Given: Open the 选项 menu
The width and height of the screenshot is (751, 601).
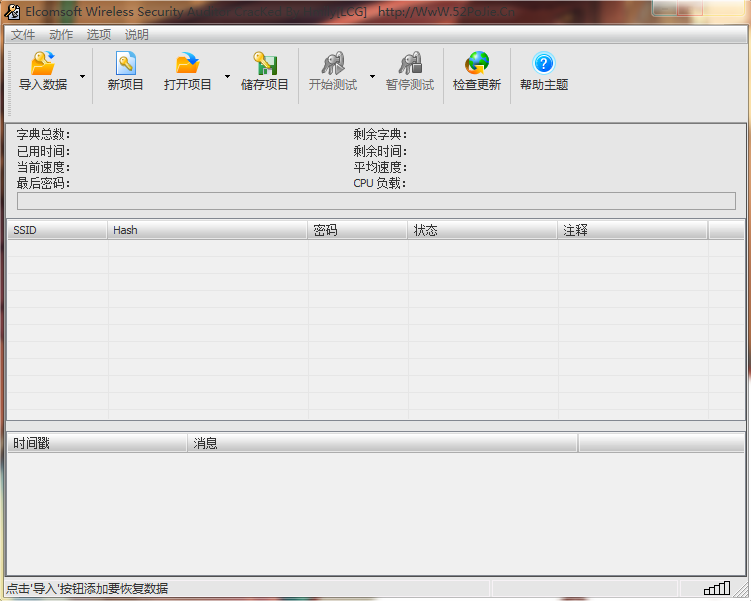Looking at the screenshot, I should (99, 34).
